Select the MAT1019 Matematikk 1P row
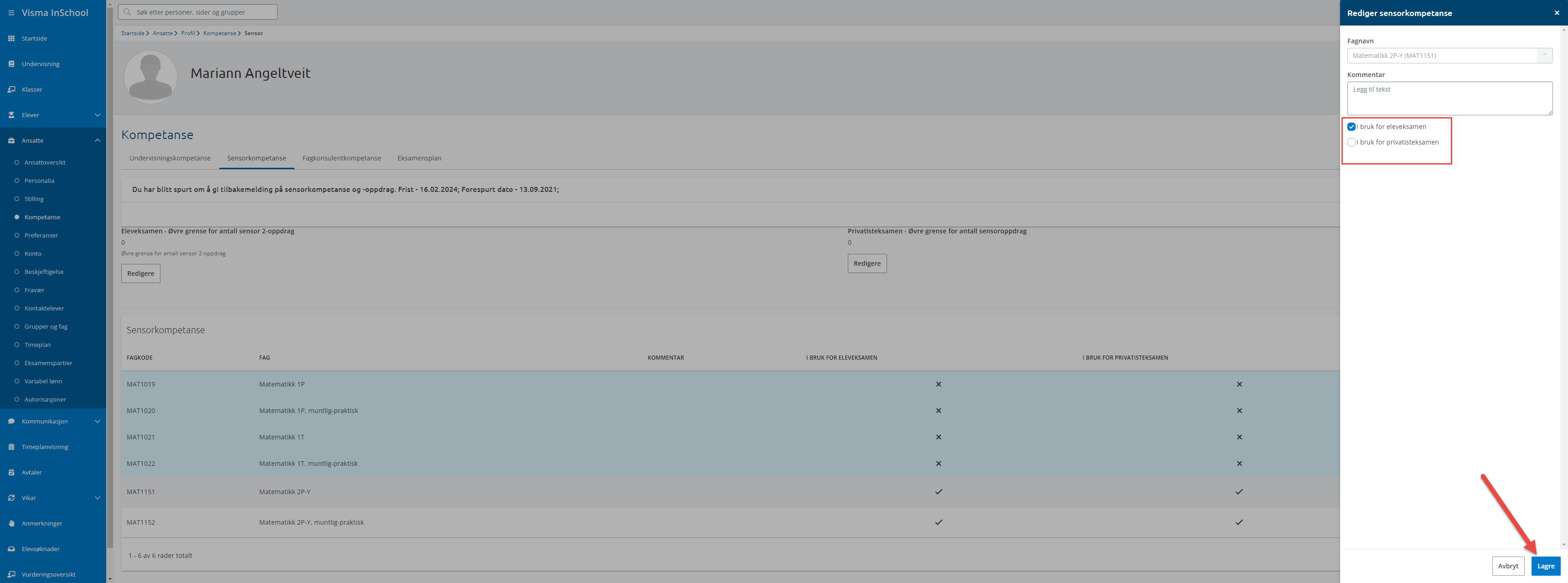Viewport: 1568px width, 583px height. click(x=730, y=384)
